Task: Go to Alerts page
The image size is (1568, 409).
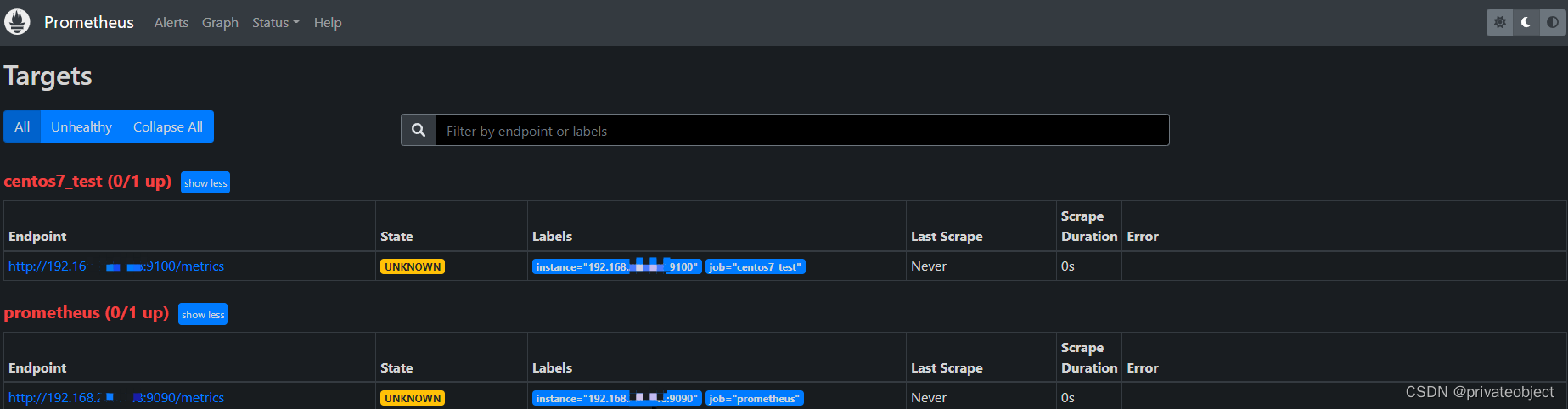Action: (171, 23)
